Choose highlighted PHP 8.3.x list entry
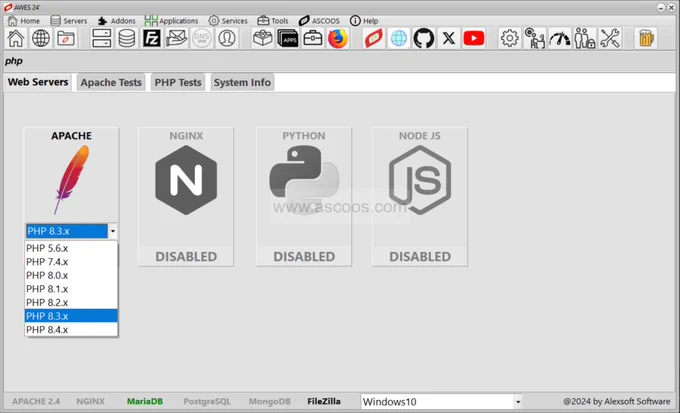The width and height of the screenshot is (680, 413). tap(71, 316)
